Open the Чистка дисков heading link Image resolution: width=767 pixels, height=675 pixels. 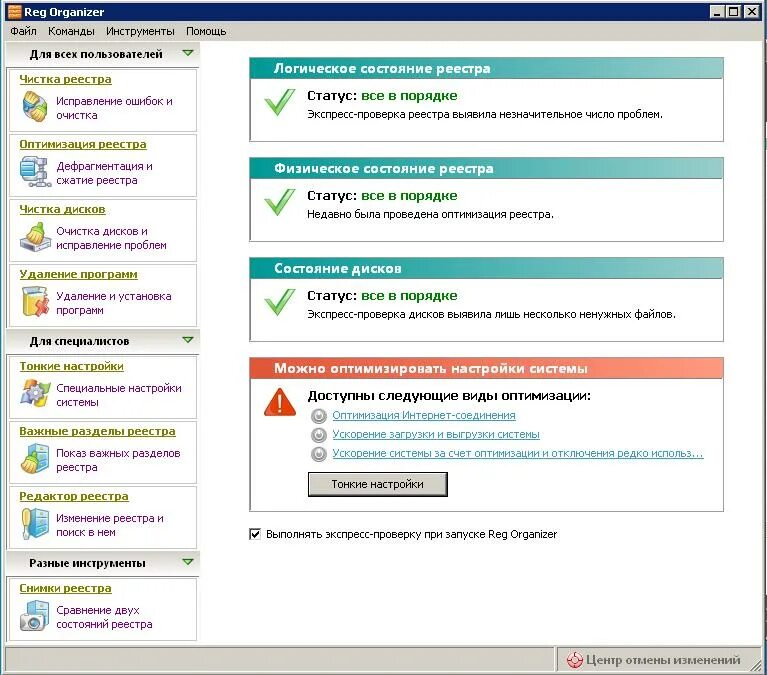pyautogui.click(x=62, y=209)
